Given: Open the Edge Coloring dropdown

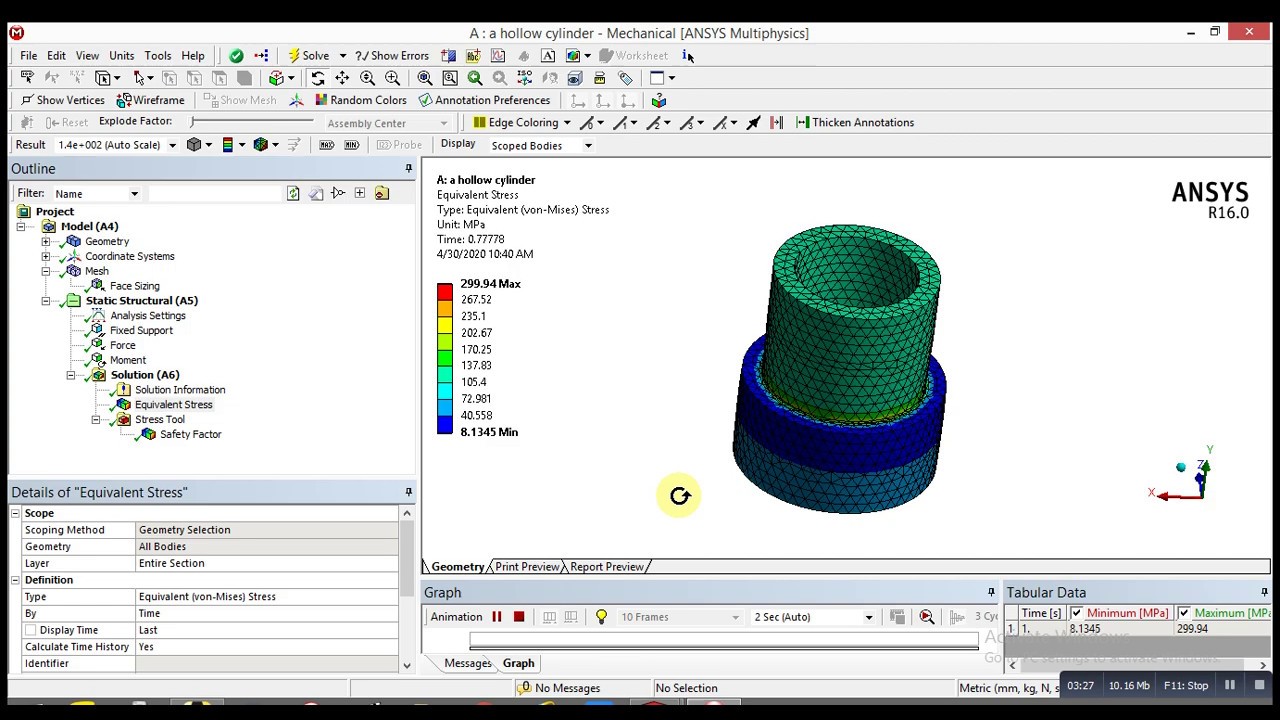Looking at the screenshot, I should tap(567, 123).
